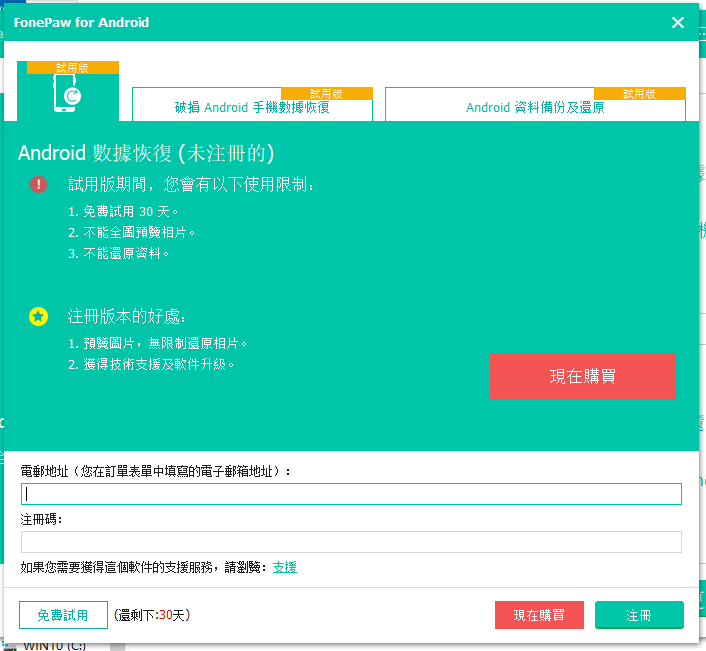Click the text 不能全圖預覽相片

(131, 232)
